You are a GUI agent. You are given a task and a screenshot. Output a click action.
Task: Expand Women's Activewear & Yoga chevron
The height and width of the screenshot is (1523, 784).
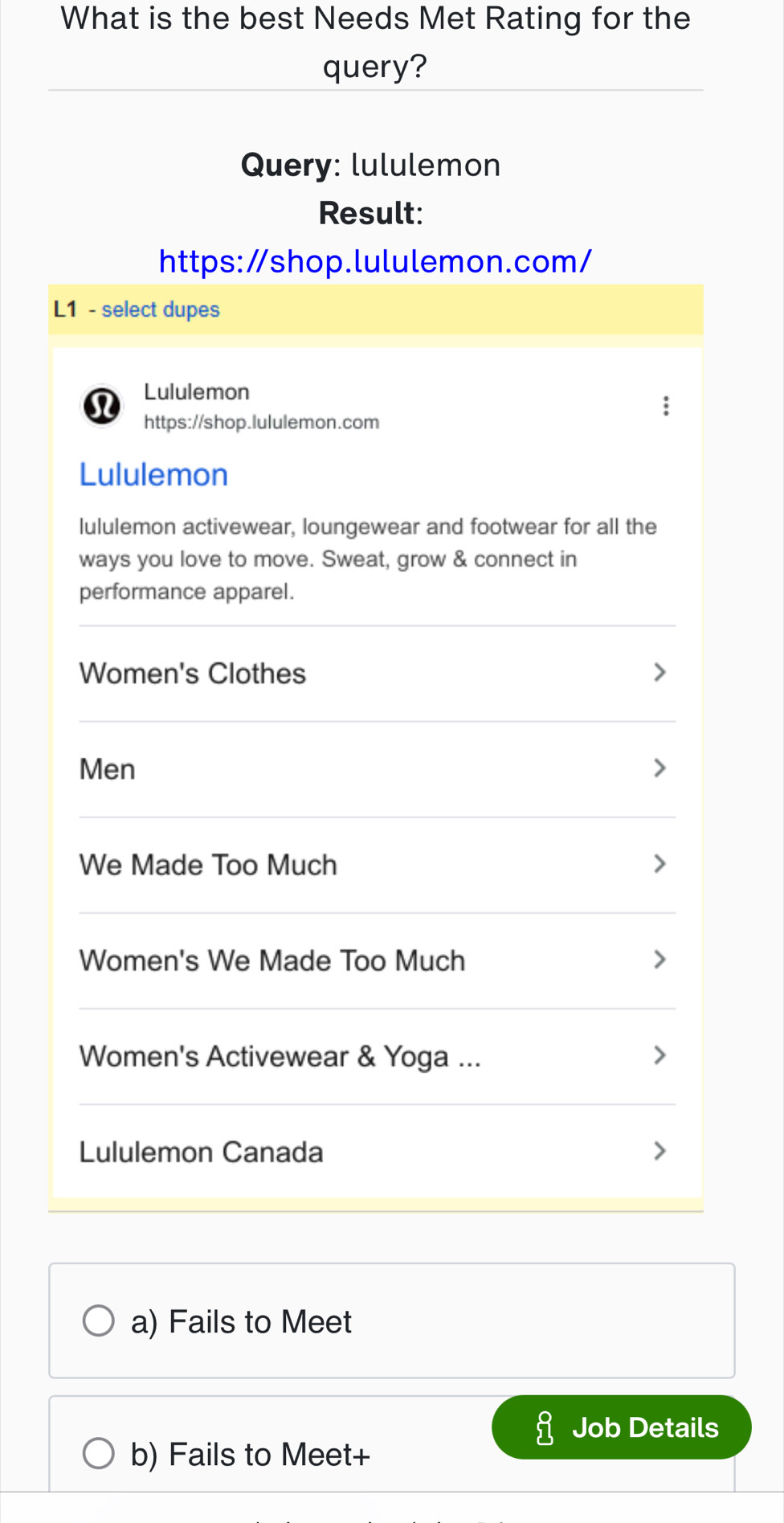click(x=659, y=1055)
